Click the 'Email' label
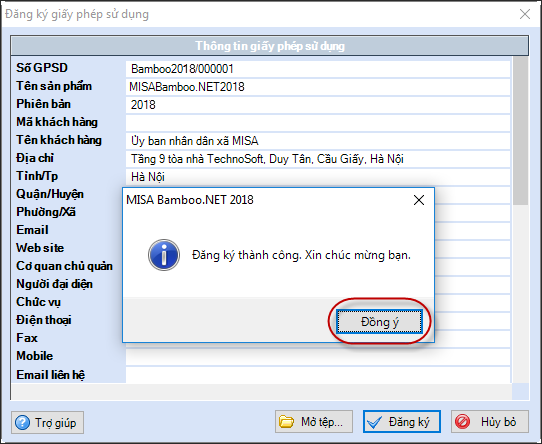The height and width of the screenshot is (444, 542). point(32,230)
